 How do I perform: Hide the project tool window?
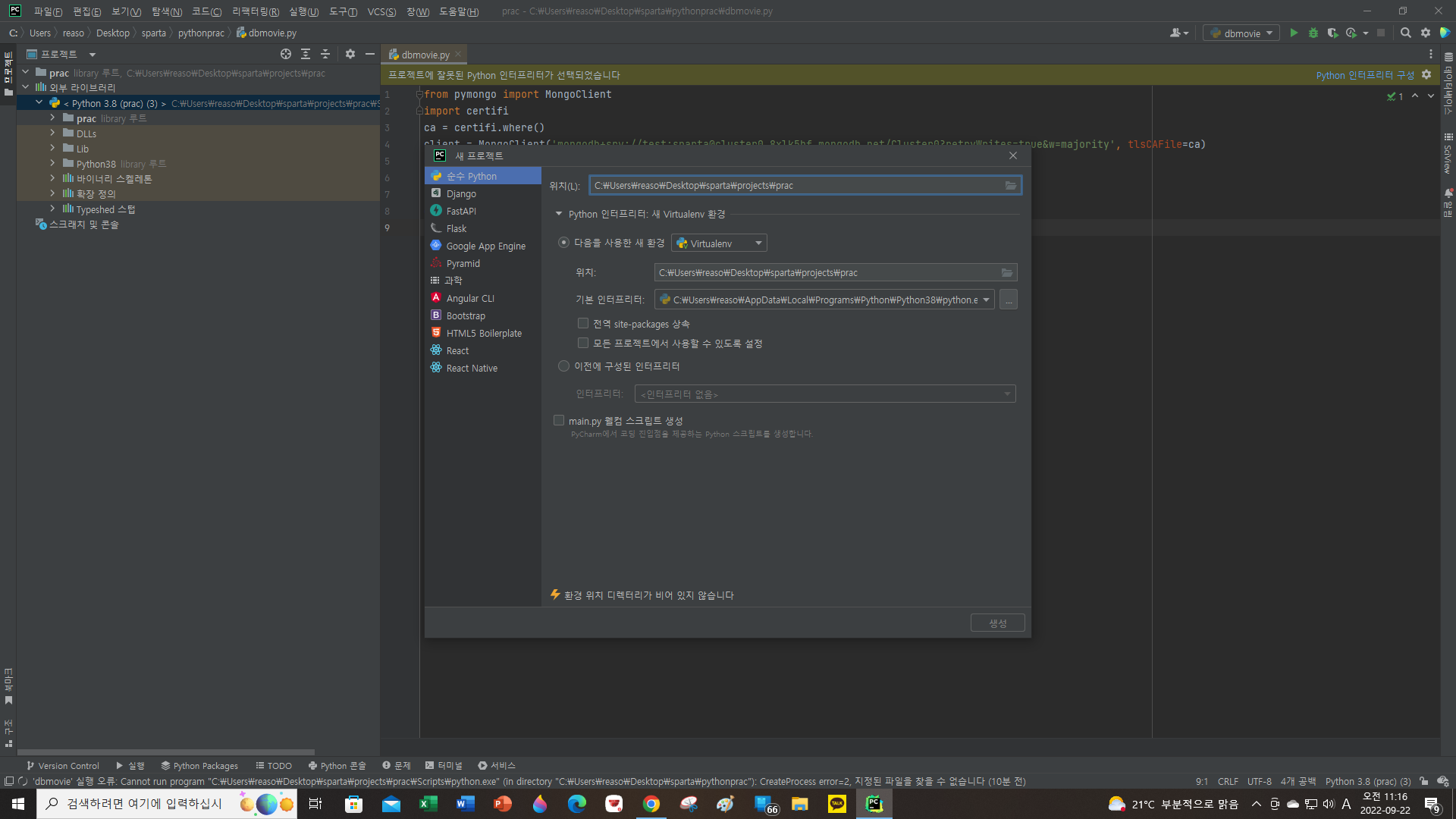[x=370, y=54]
